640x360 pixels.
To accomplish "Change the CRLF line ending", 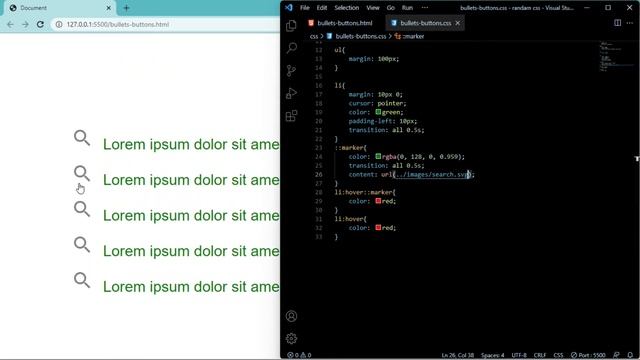I will pos(540,355).
